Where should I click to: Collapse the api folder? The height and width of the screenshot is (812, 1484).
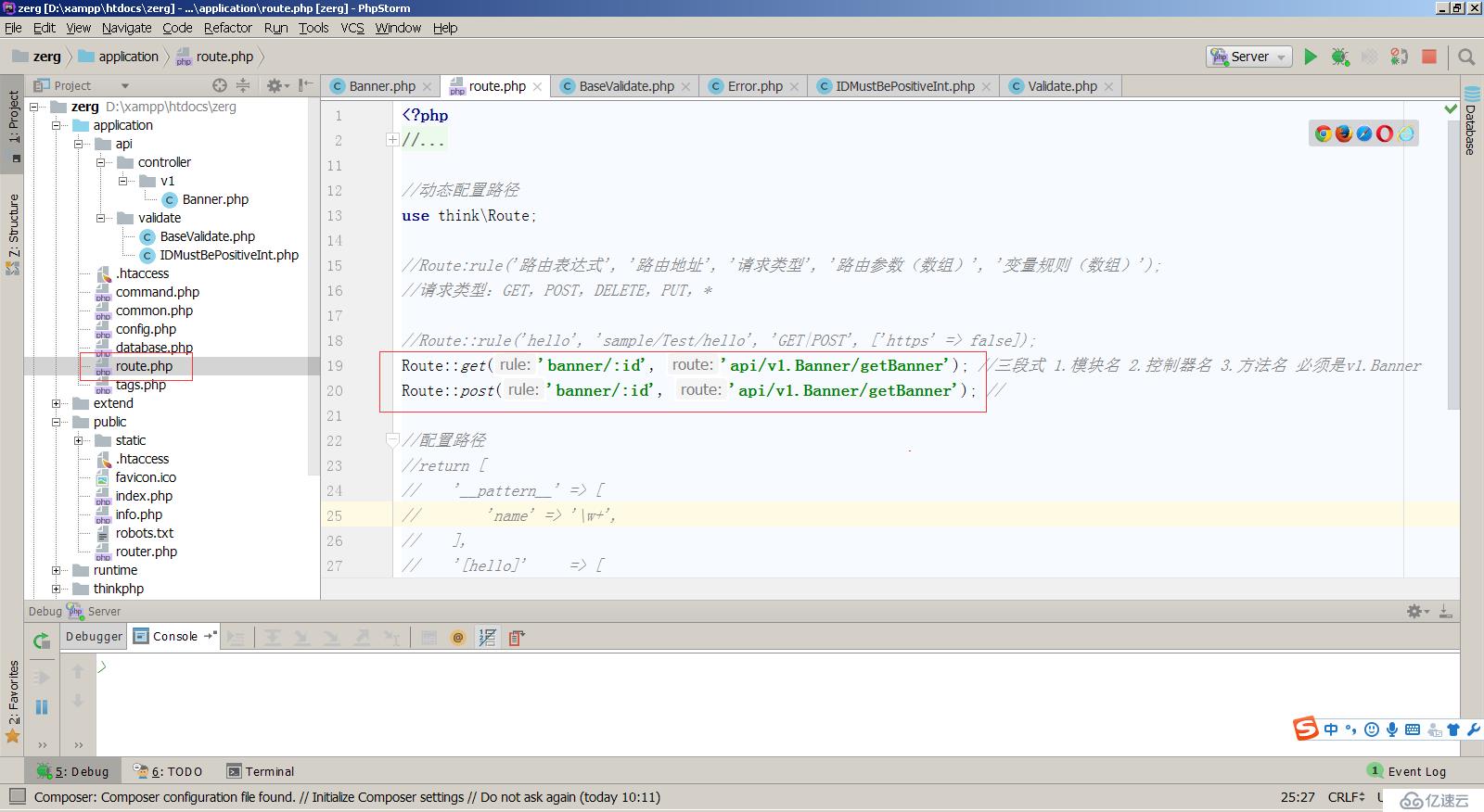click(79, 144)
